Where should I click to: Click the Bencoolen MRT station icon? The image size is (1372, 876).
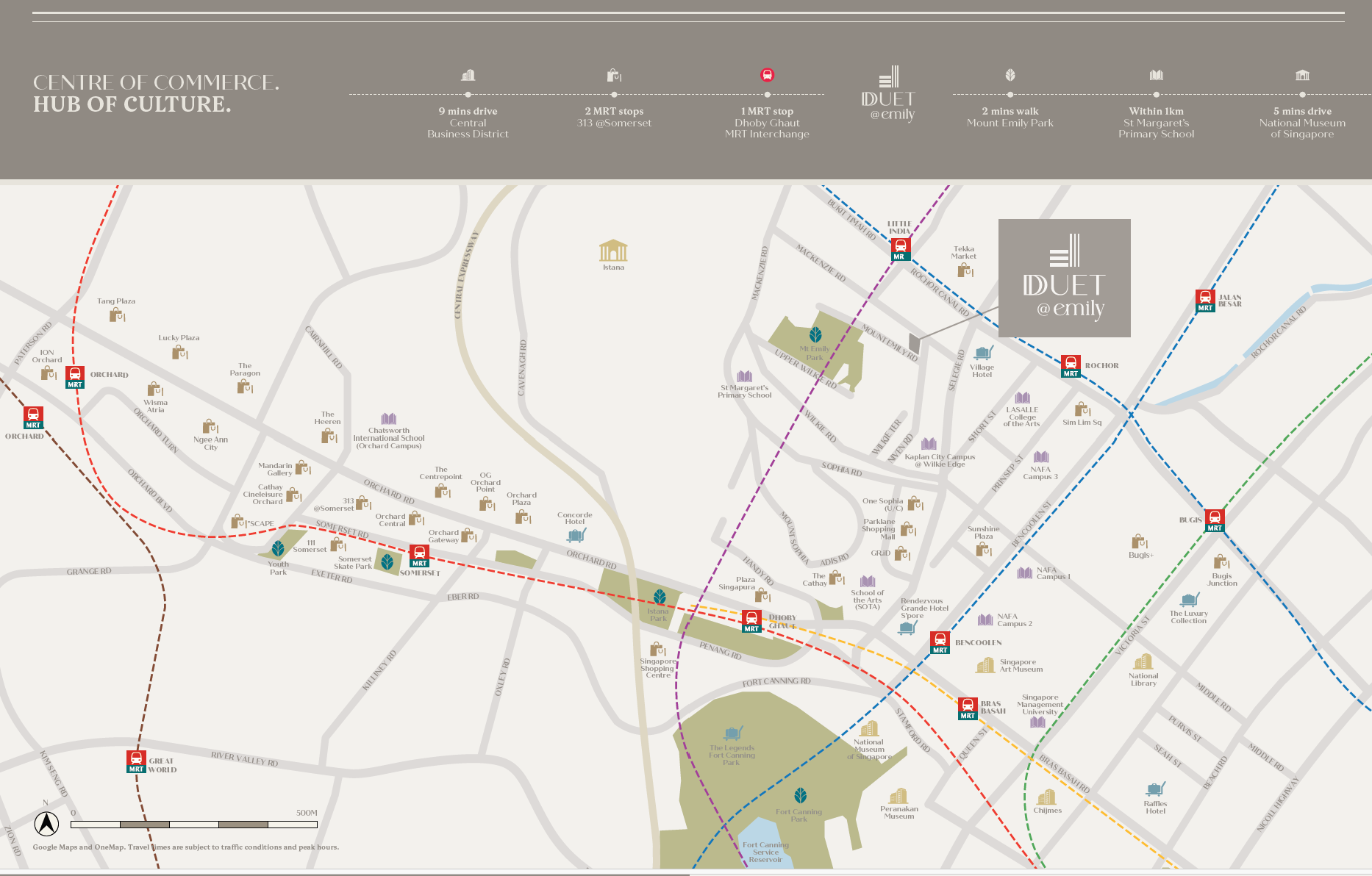(940, 642)
